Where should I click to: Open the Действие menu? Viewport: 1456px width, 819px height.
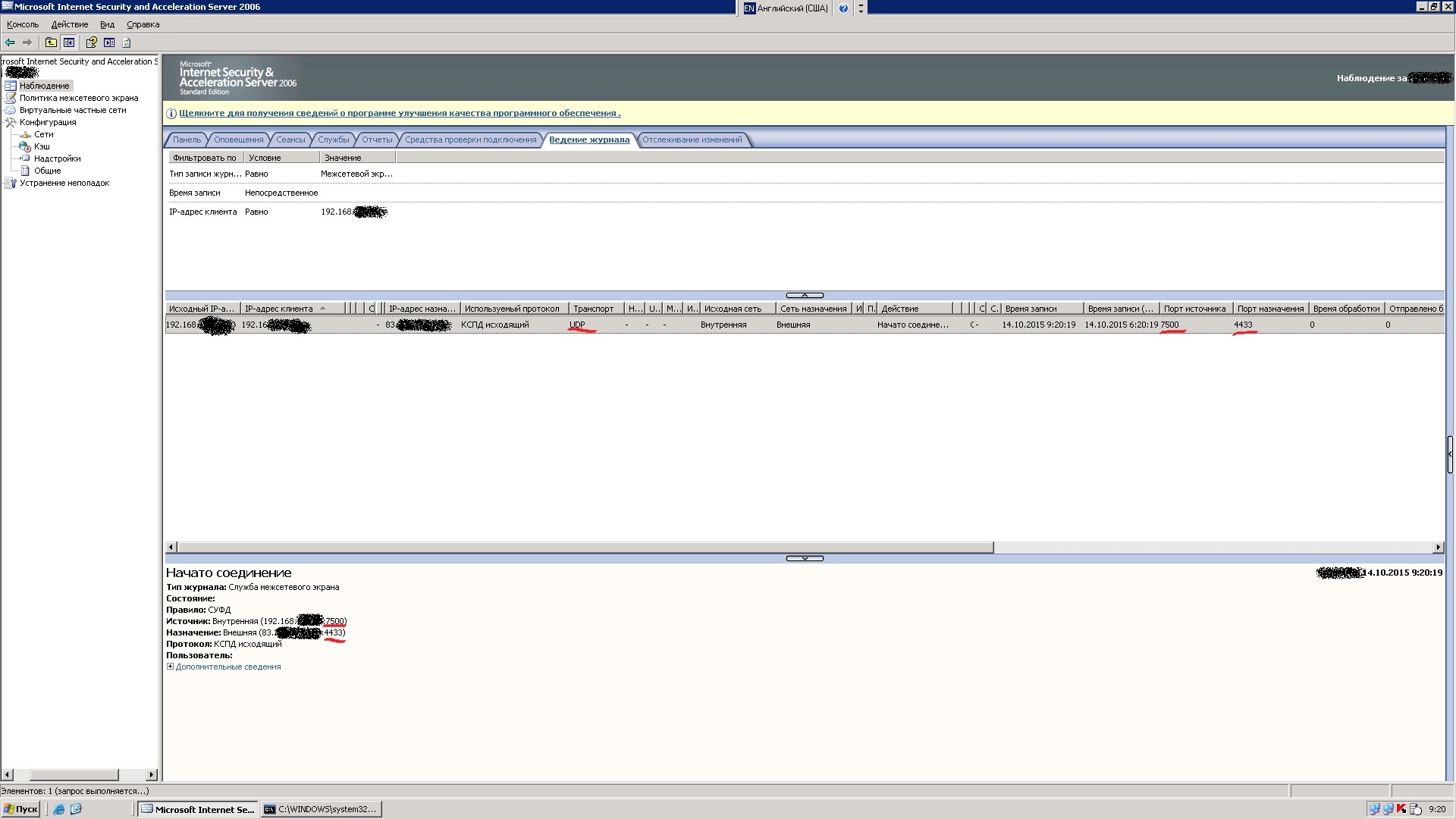pos(70,24)
